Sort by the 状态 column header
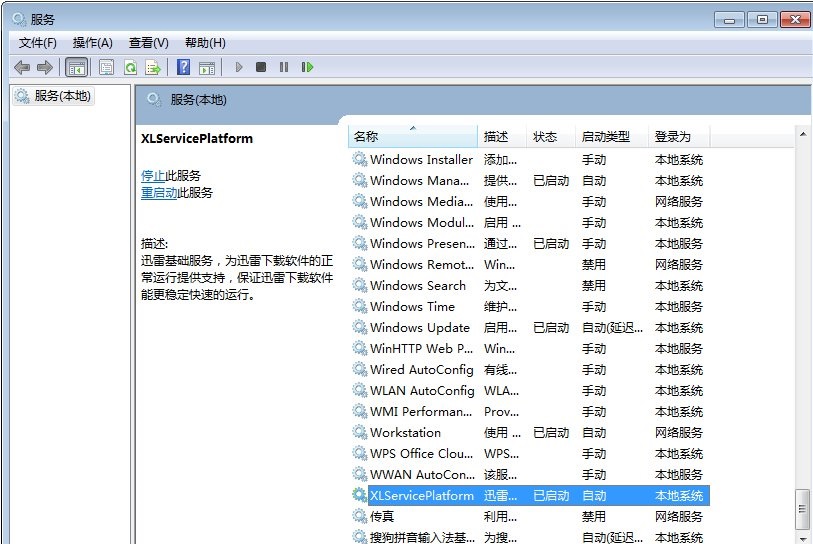 [551, 136]
